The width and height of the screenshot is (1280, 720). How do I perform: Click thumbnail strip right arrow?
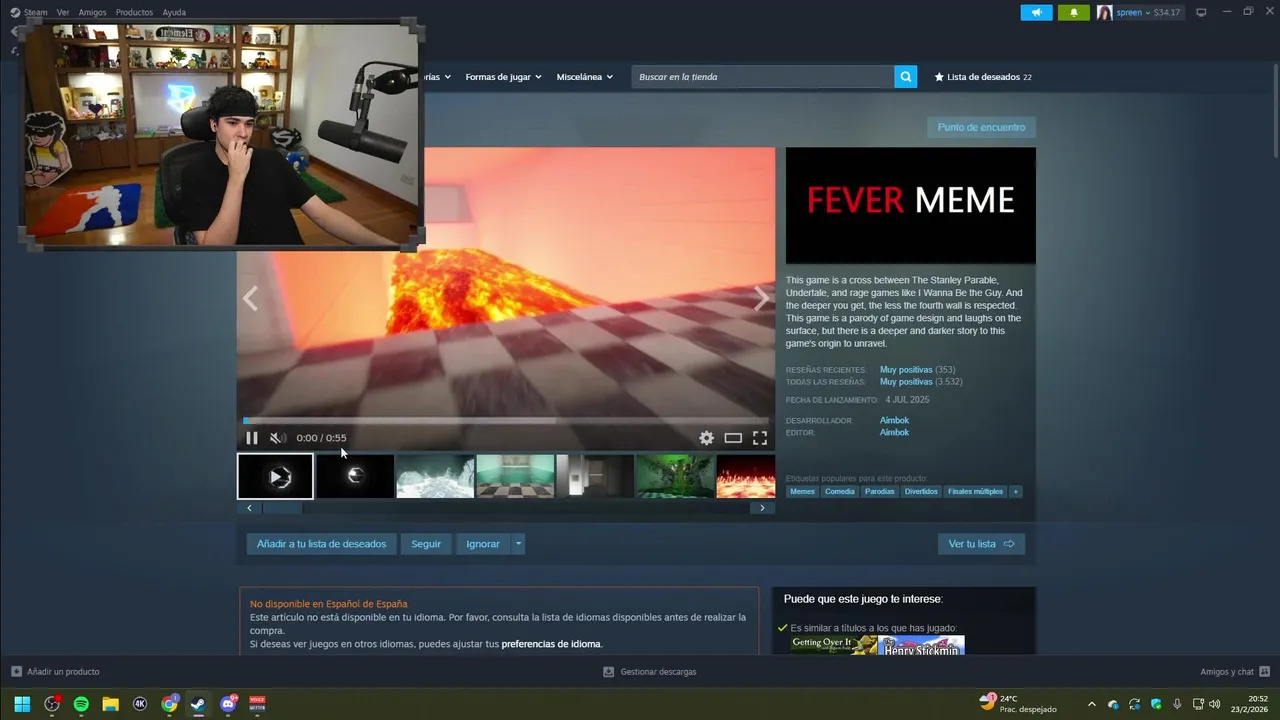click(x=762, y=508)
